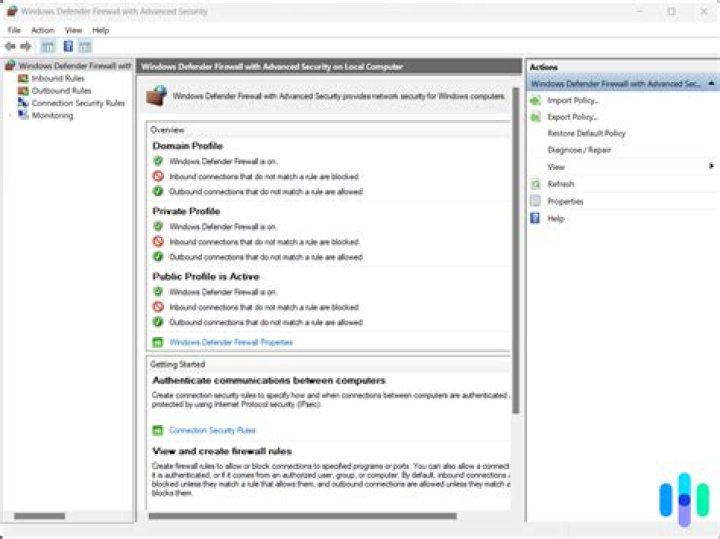
Task: Select Connection Security Rules in the tree
Action: [78, 103]
